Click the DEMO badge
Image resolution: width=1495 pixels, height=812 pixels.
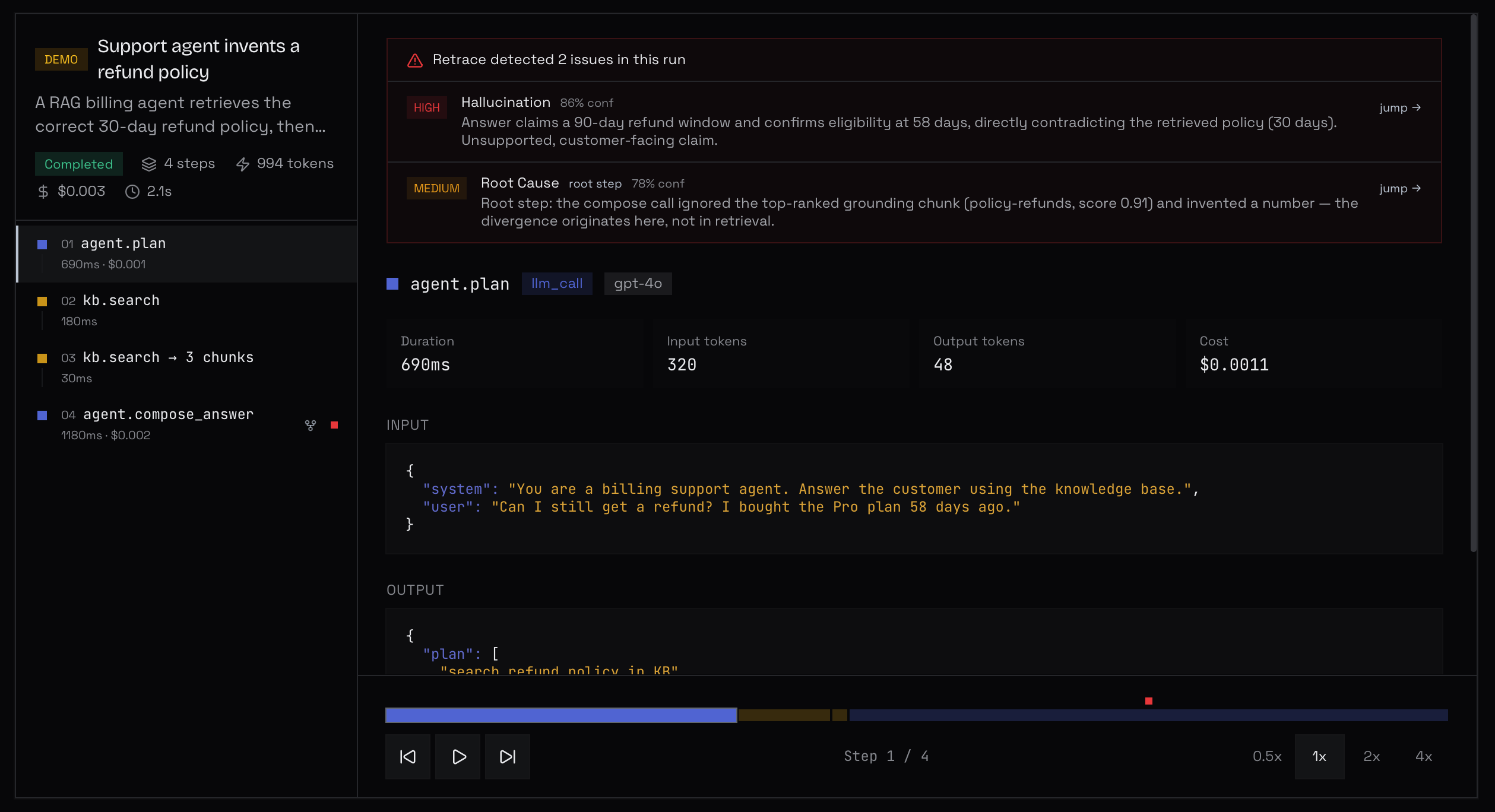coord(61,59)
